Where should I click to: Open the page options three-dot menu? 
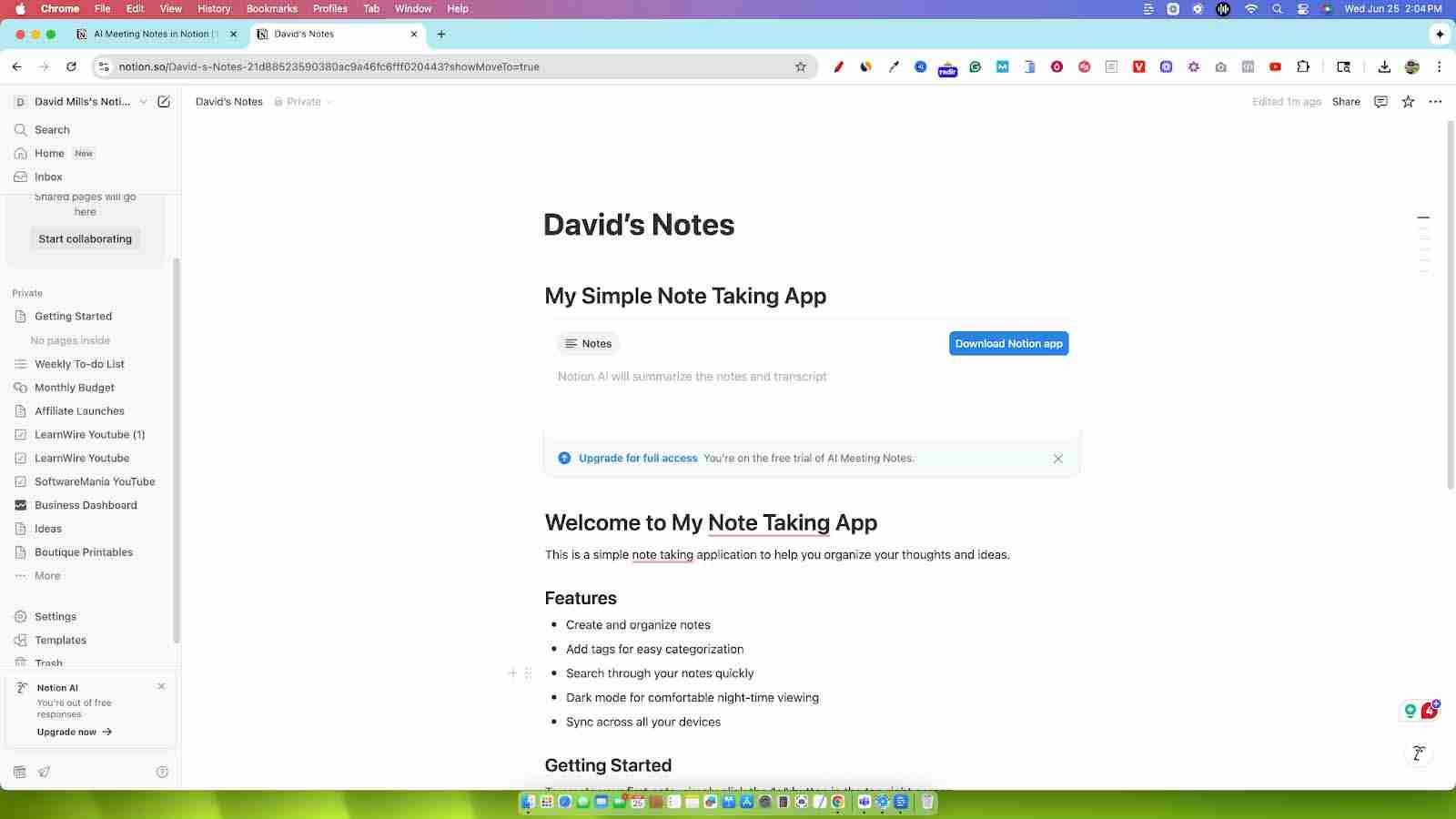1435,102
